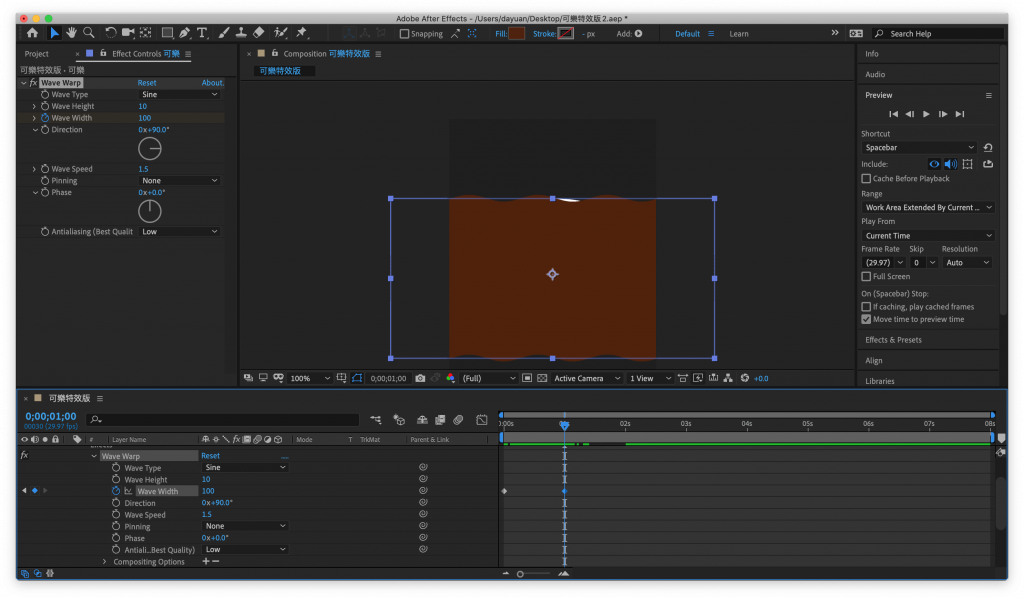Open the Active Camera view dropdown
The width and height of the screenshot is (1024, 599).
click(x=585, y=379)
